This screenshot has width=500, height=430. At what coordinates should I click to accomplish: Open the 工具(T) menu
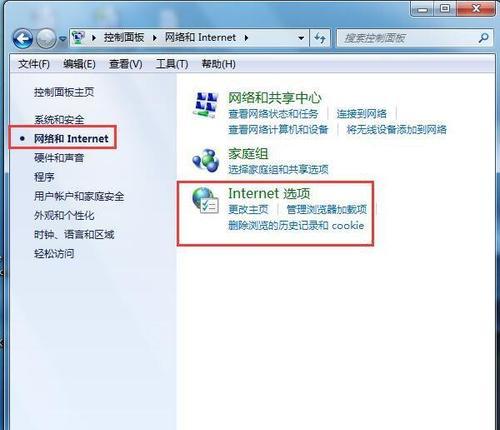[172, 64]
